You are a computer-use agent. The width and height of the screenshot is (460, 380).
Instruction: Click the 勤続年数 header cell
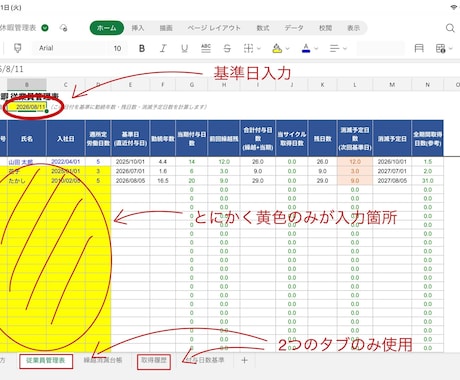click(x=163, y=138)
